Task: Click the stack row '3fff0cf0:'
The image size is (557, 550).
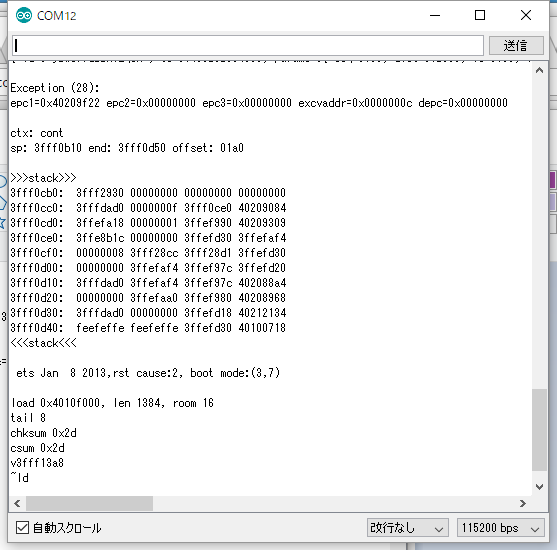Action: 148,253
